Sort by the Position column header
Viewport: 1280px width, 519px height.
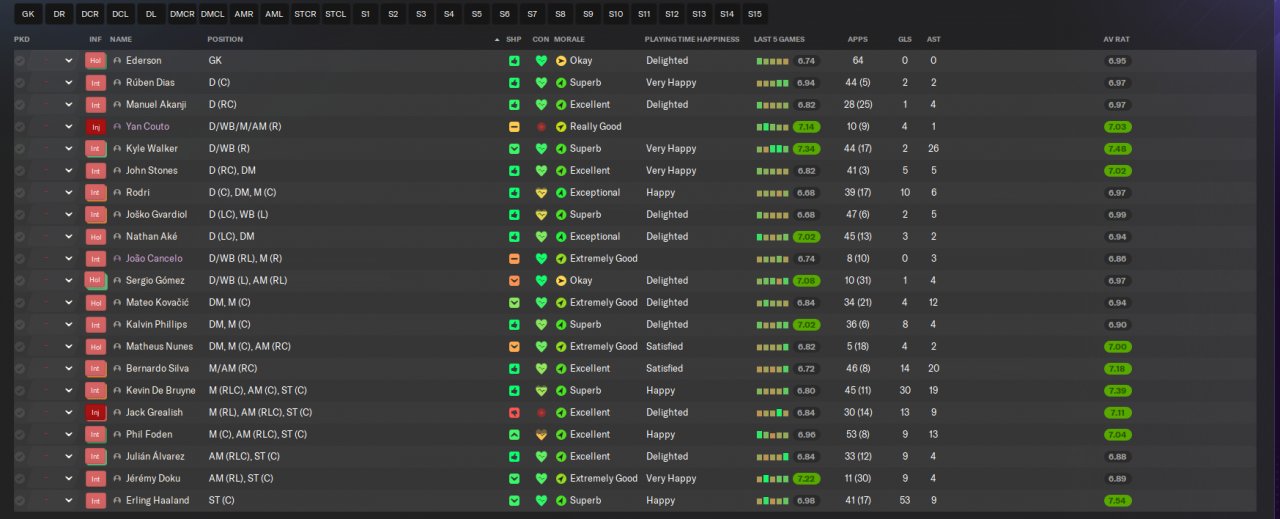pyautogui.click(x=225, y=39)
